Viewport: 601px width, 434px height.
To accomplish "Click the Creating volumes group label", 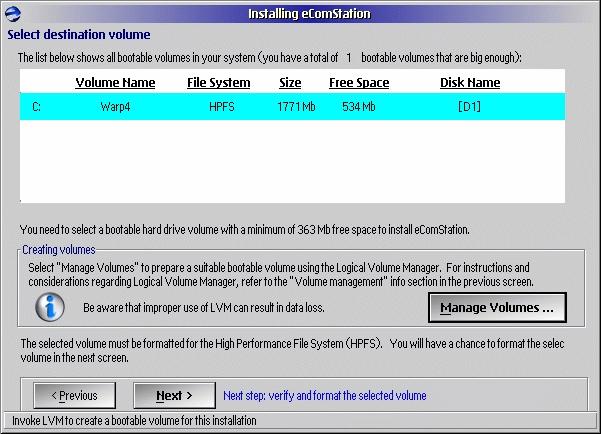I will click(62, 250).
